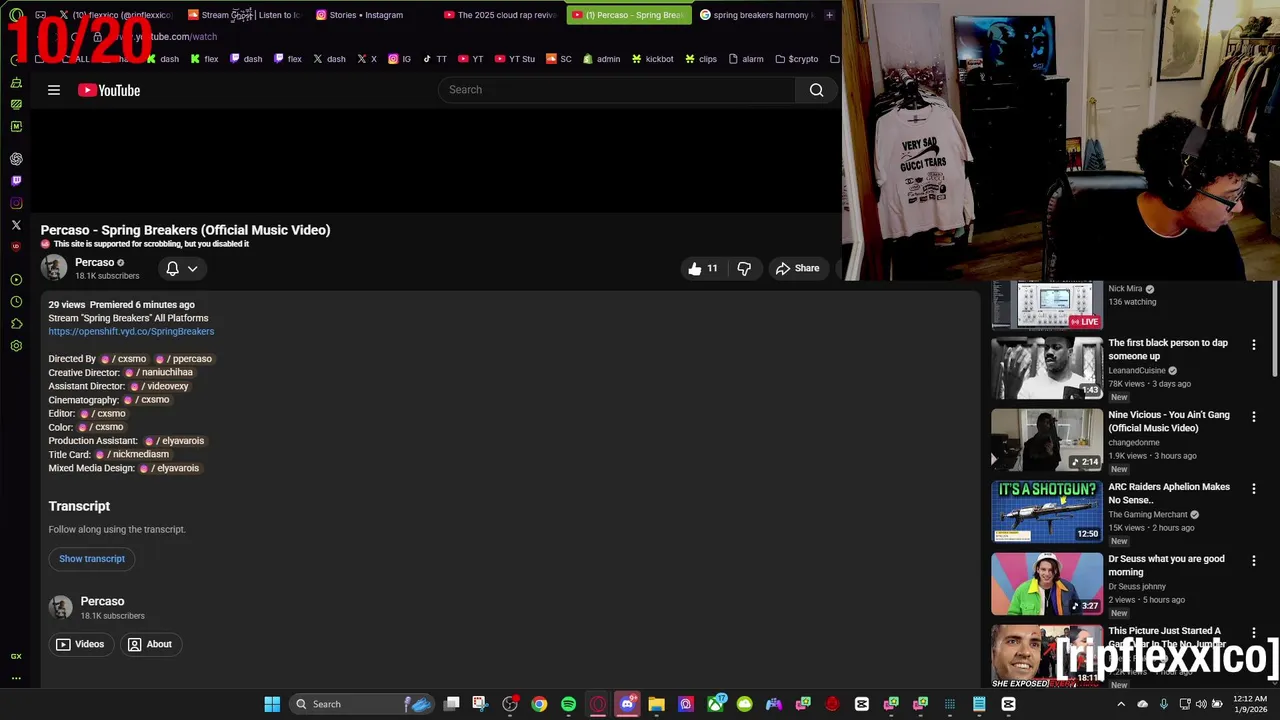This screenshot has height=720, width=1280.
Task: Open Percaso channel Videos button
Action: pyautogui.click(x=80, y=644)
